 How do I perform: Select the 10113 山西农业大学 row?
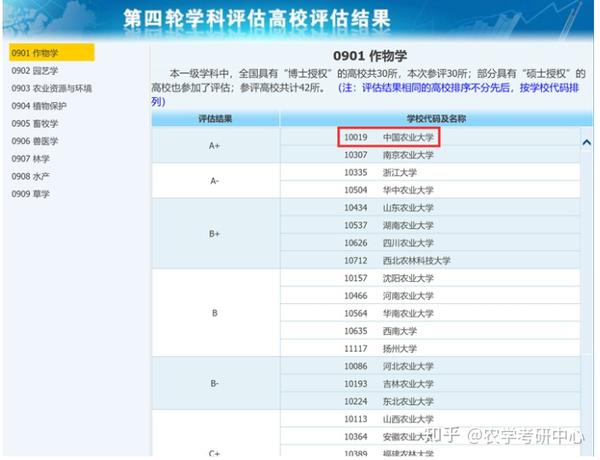tap(430, 419)
